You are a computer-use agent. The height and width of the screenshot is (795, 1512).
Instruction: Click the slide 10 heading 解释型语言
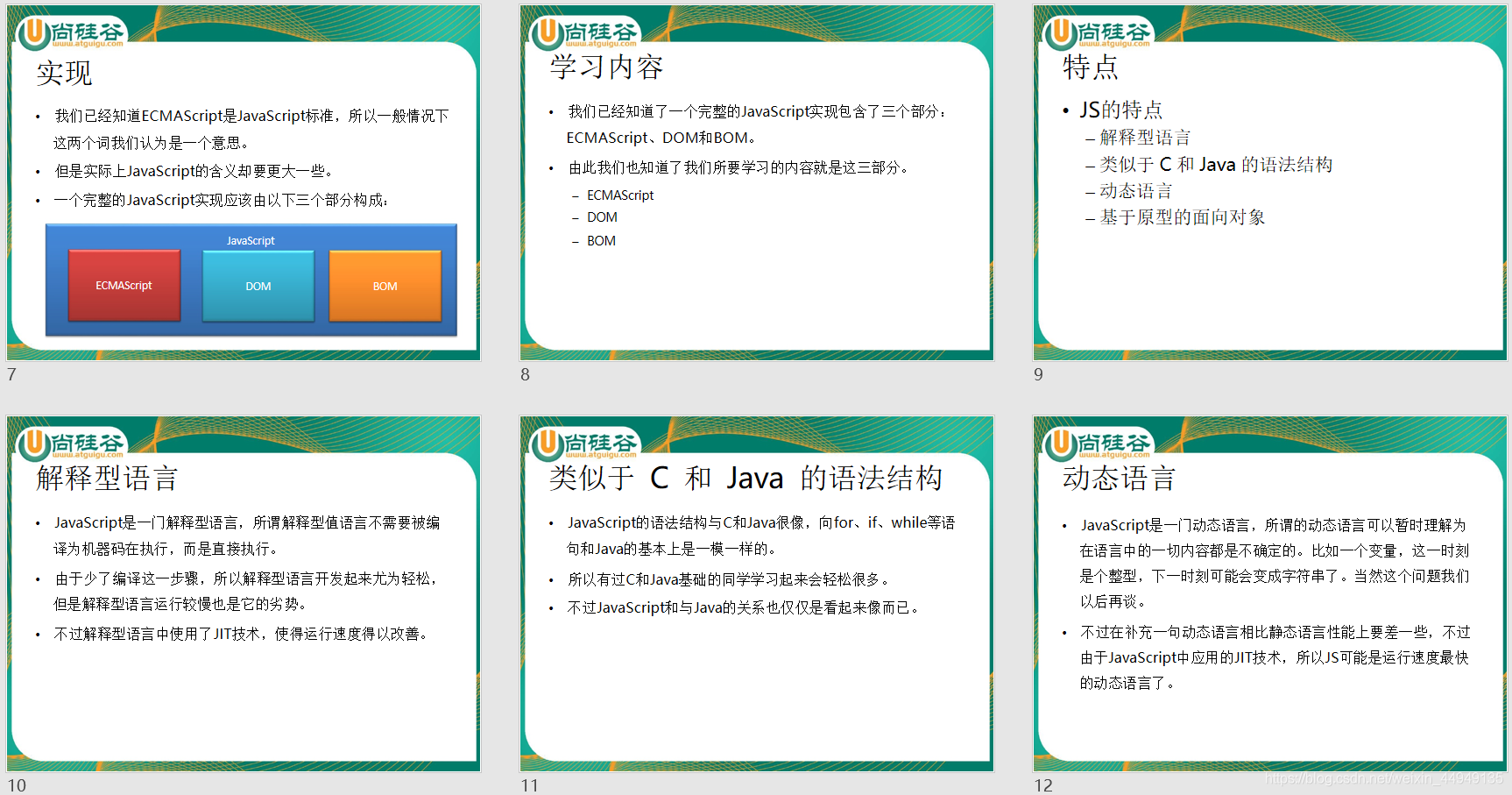point(108,479)
